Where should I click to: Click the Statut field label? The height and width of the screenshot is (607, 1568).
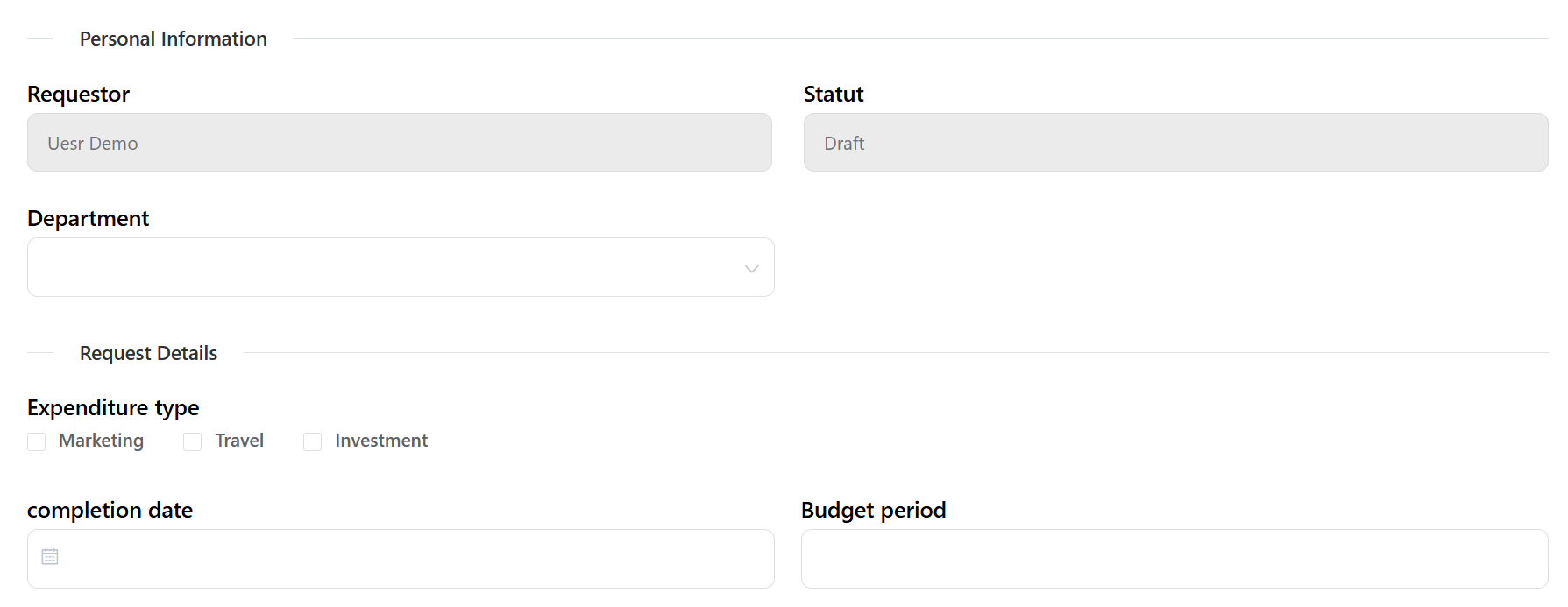[834, 94]
